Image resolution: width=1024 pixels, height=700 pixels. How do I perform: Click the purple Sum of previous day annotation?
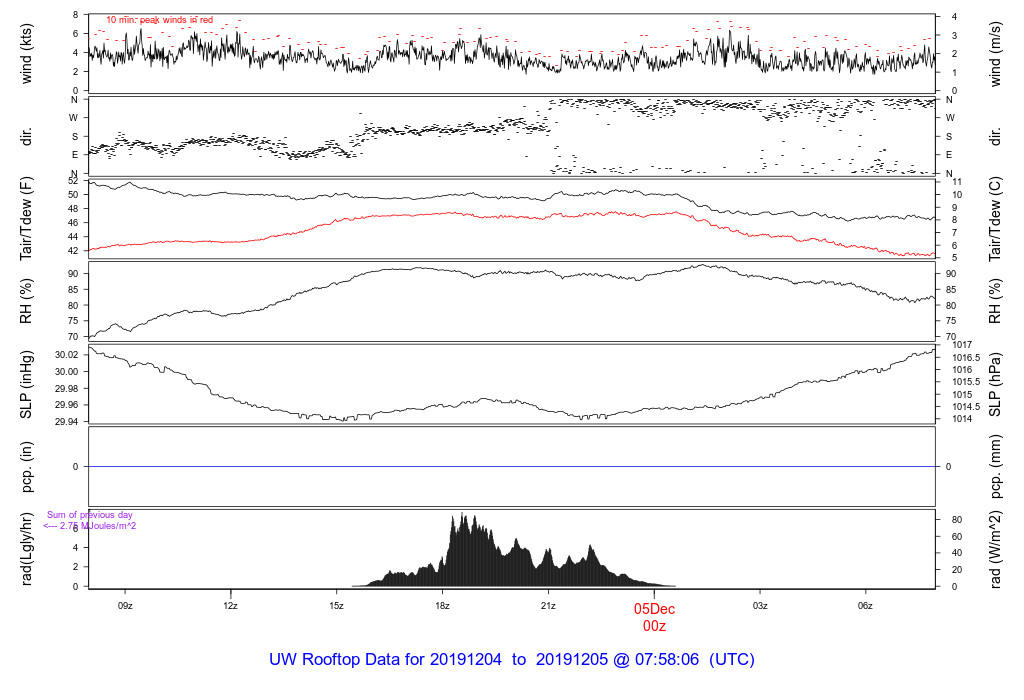tap(90, 520)
